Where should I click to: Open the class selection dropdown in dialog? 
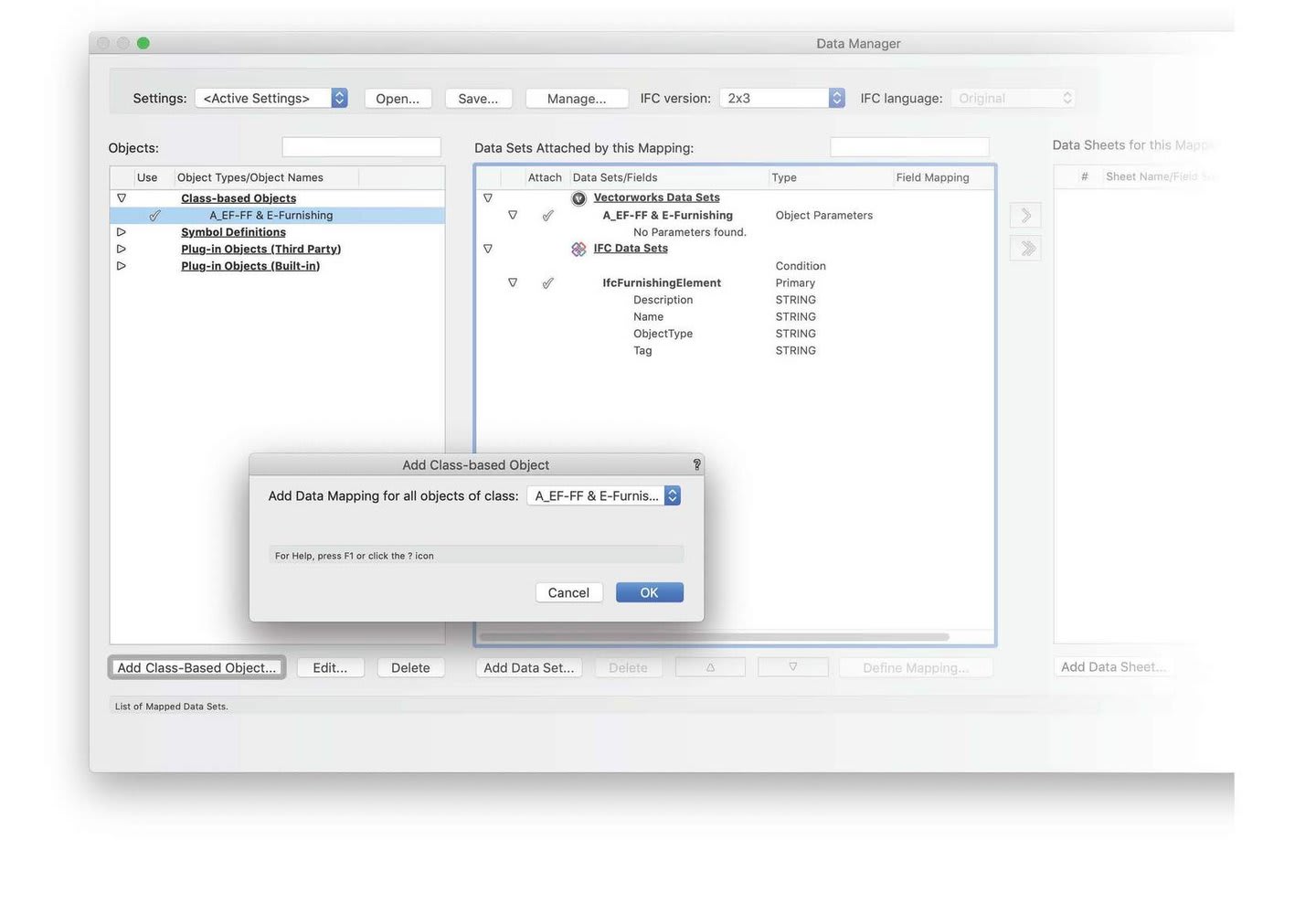[604, 495]
